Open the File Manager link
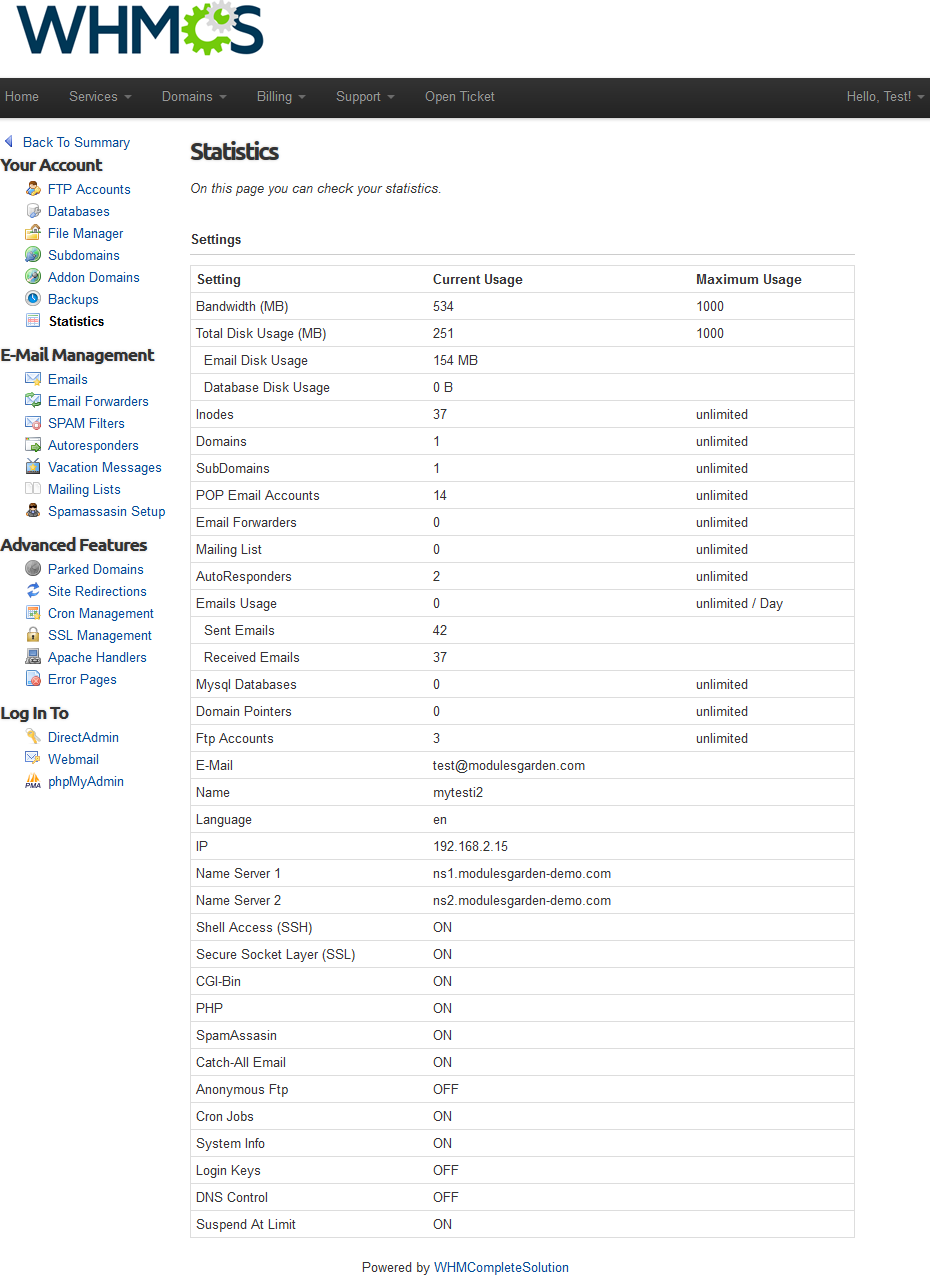930x1278 pixels. pyautogui.click(x=86, y=233)
